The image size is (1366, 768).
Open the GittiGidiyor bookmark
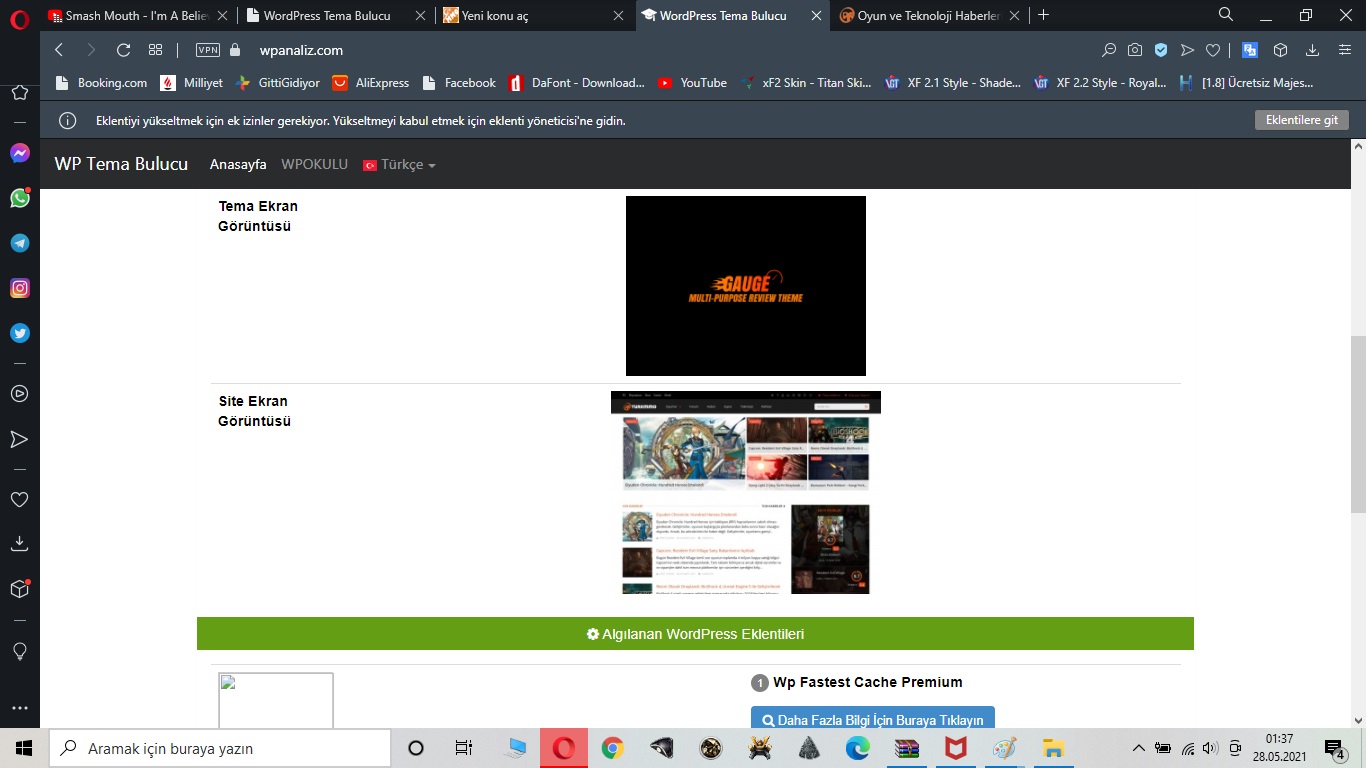click(x=277, y=83)
